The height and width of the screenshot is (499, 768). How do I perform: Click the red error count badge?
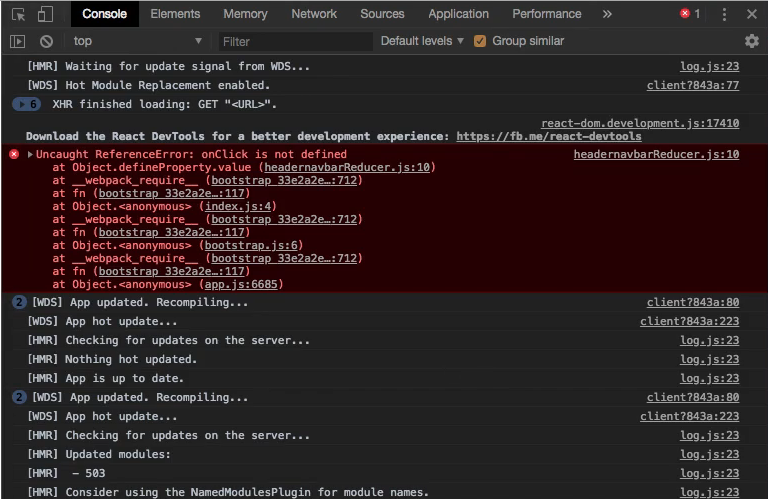tap(690, 14)
